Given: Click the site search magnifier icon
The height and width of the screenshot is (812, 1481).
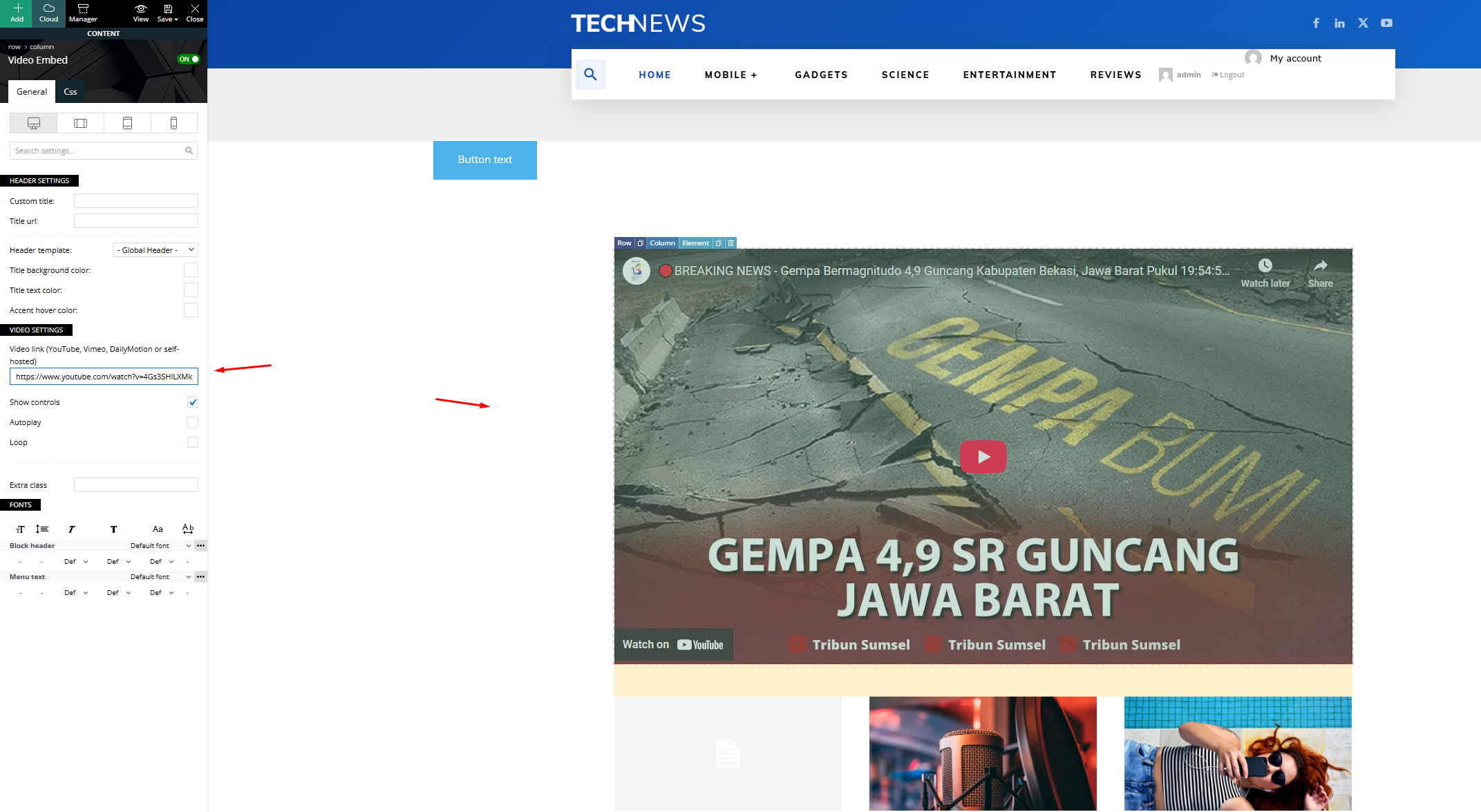Looking at the screenshot, I should pyautogui.click(x=590, y=75).
